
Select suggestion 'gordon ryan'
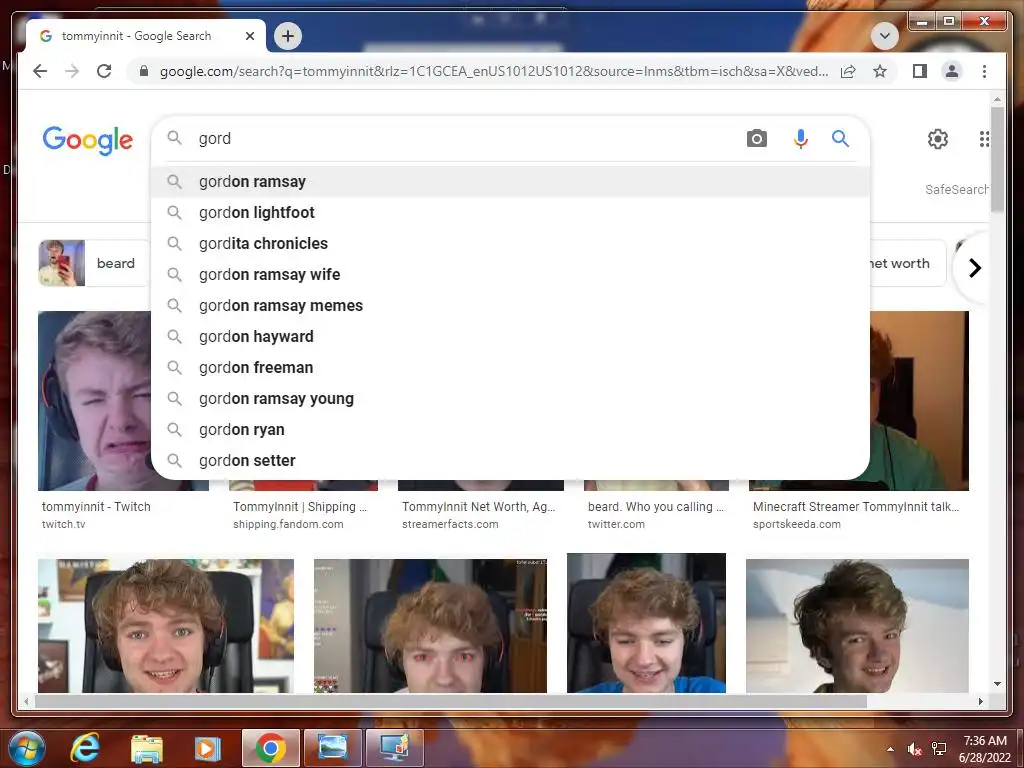coord(510,430)
